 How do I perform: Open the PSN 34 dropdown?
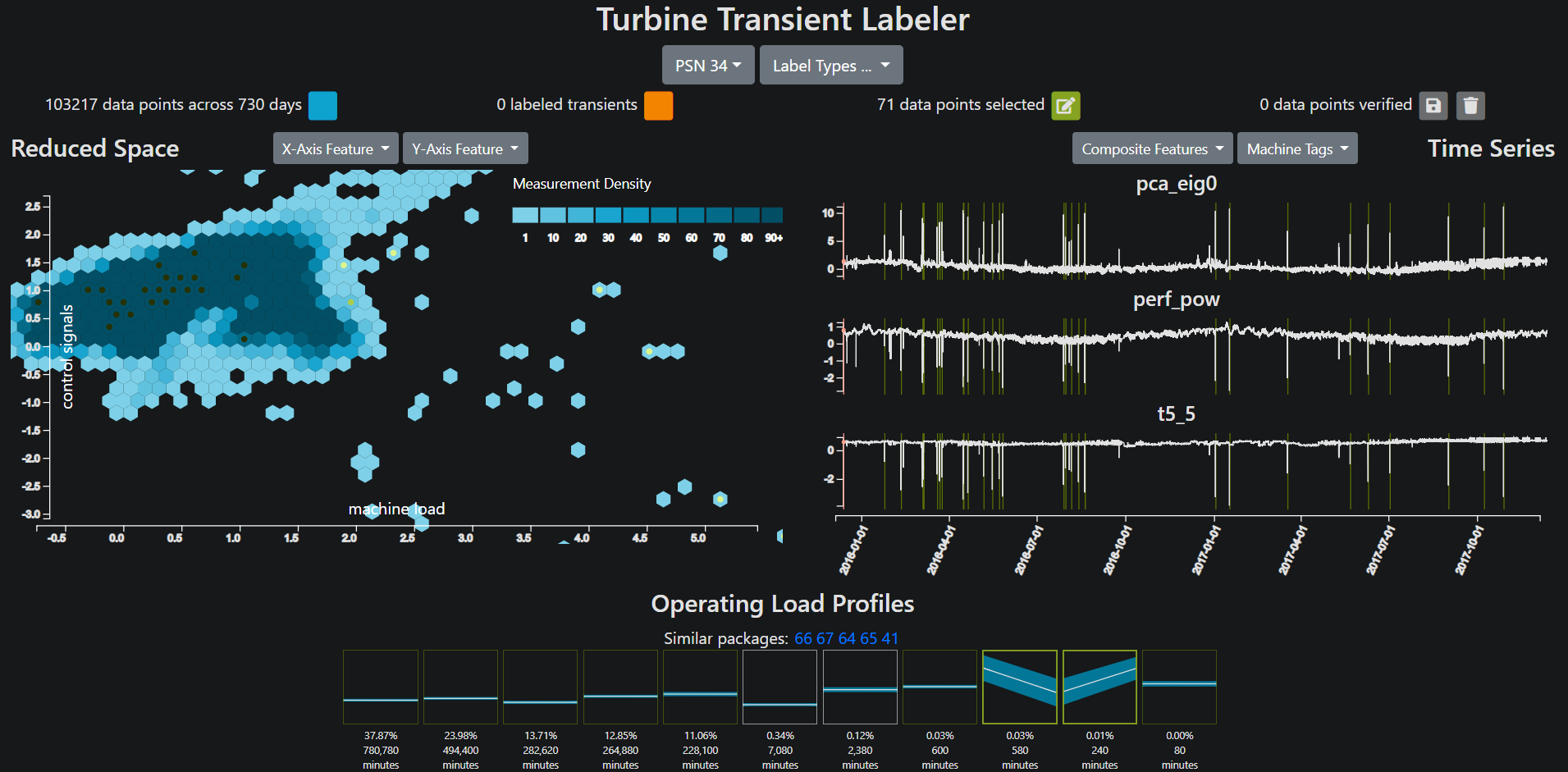pos(708,65)
